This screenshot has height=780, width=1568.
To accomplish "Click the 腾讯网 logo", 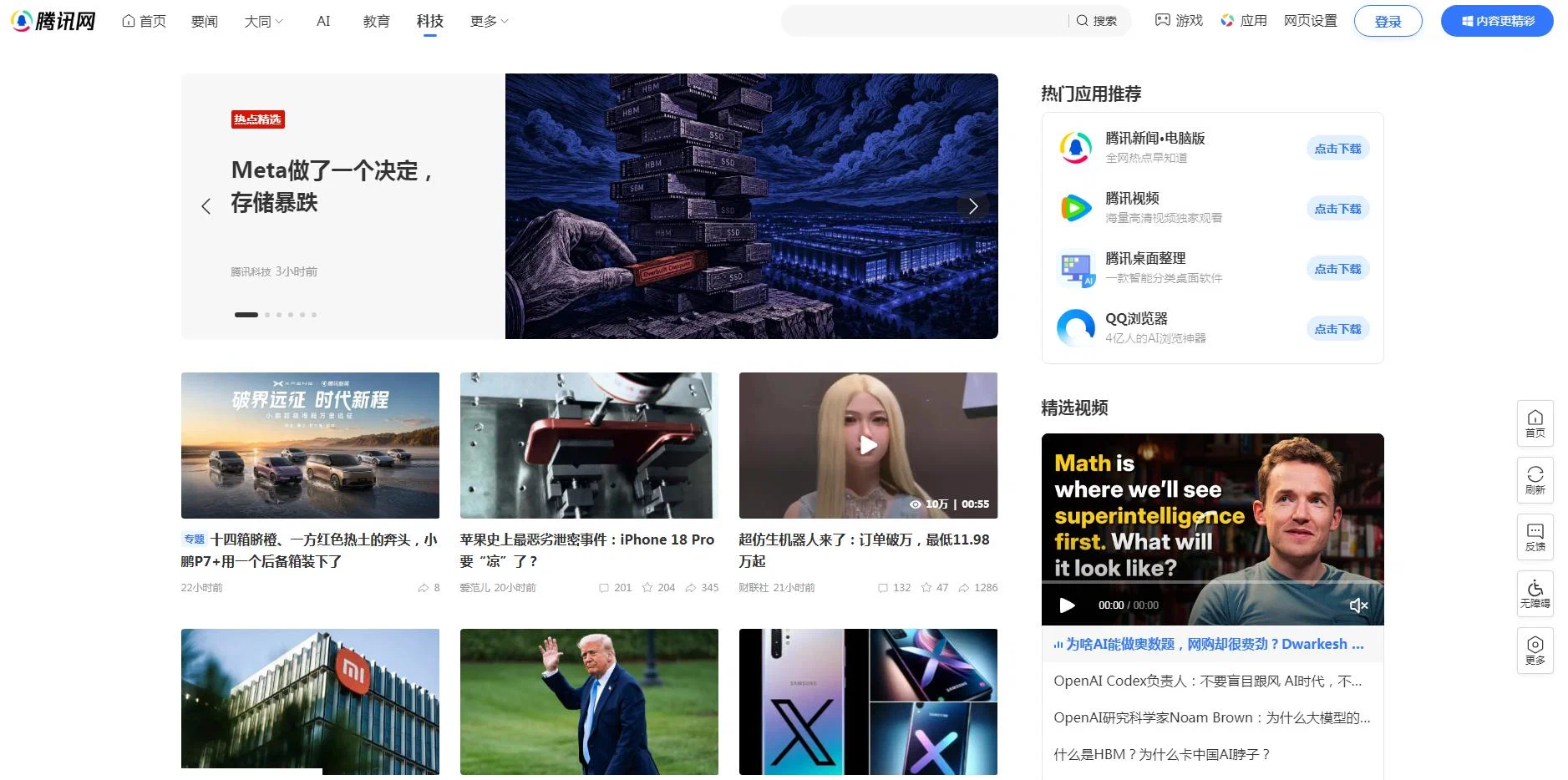I will (53, 21).
